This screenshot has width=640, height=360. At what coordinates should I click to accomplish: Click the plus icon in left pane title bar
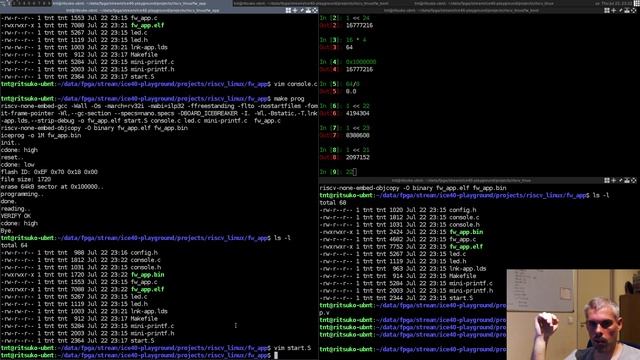pos(295,10)
